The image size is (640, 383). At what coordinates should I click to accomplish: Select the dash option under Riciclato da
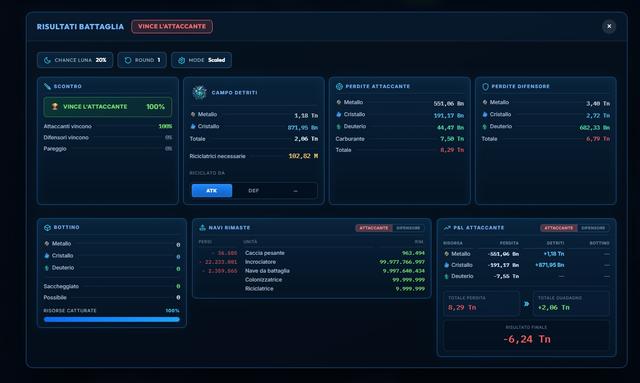tap(295, 191)
